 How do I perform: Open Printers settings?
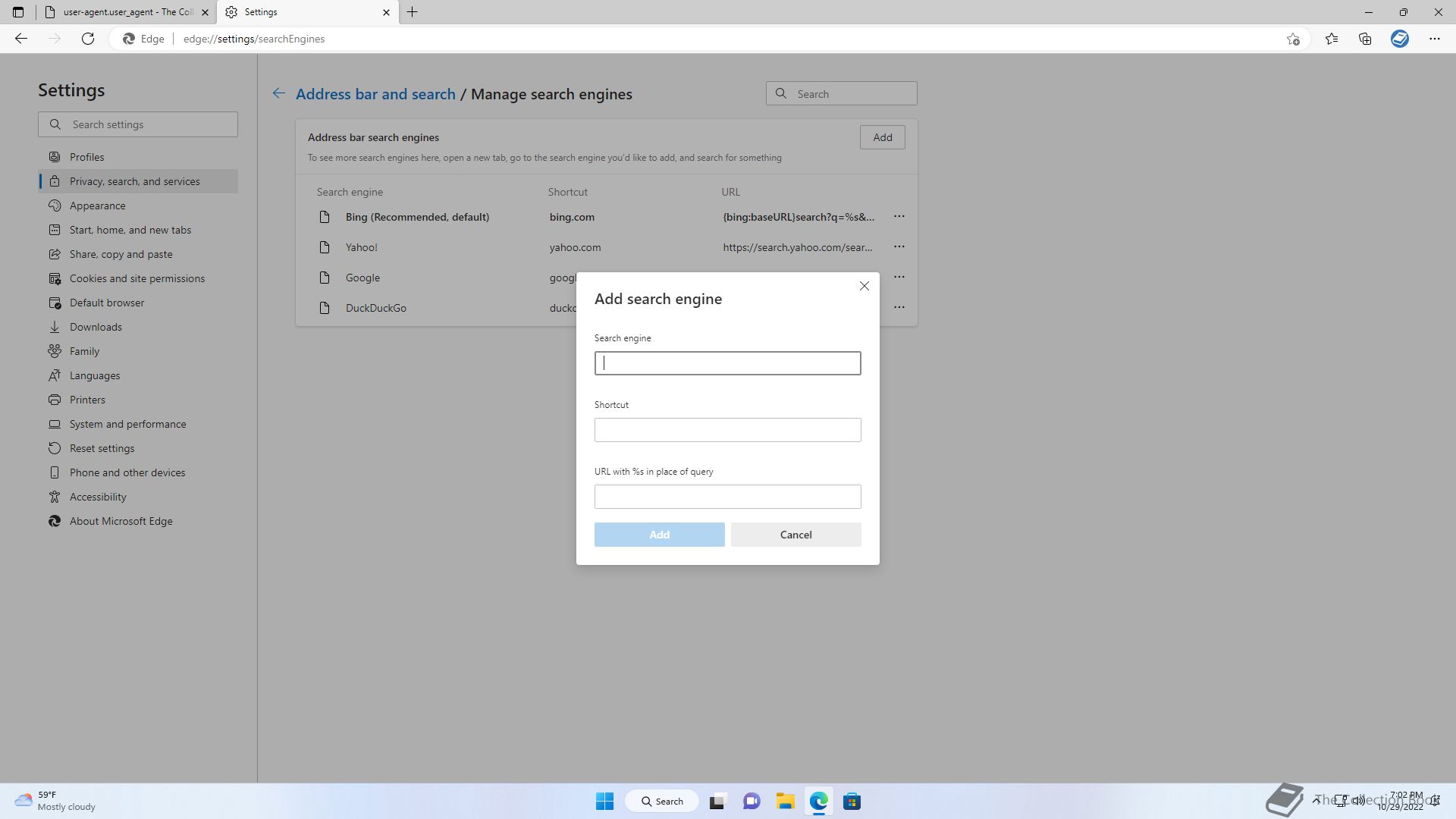138,400
